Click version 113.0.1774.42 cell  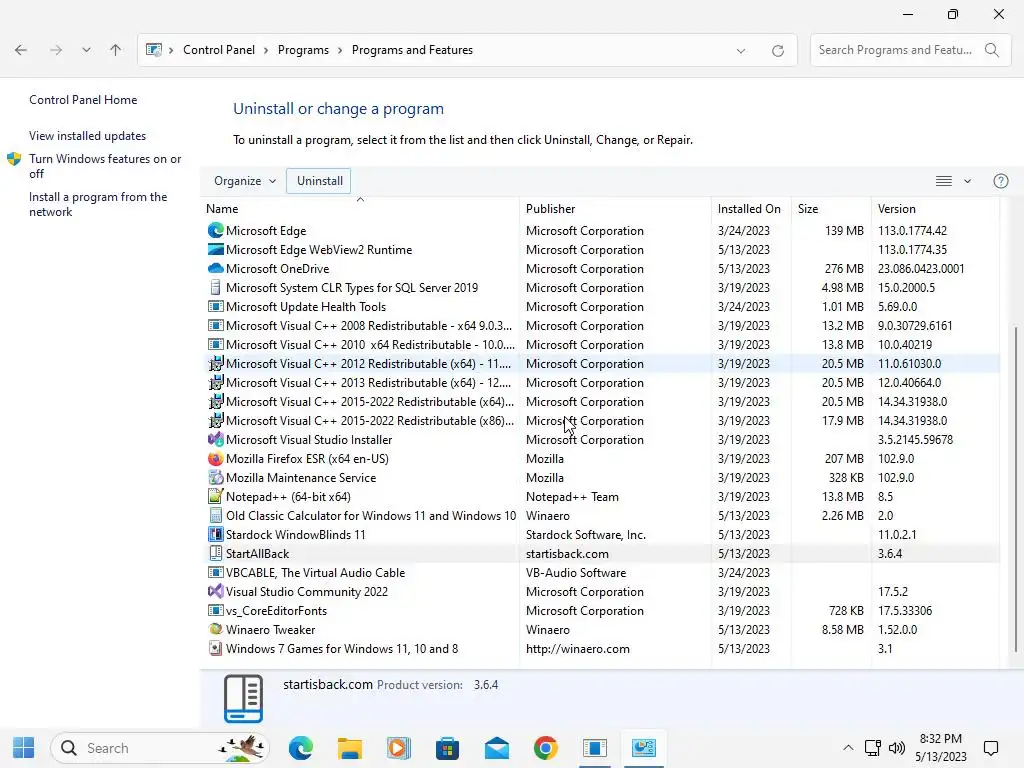912,231
